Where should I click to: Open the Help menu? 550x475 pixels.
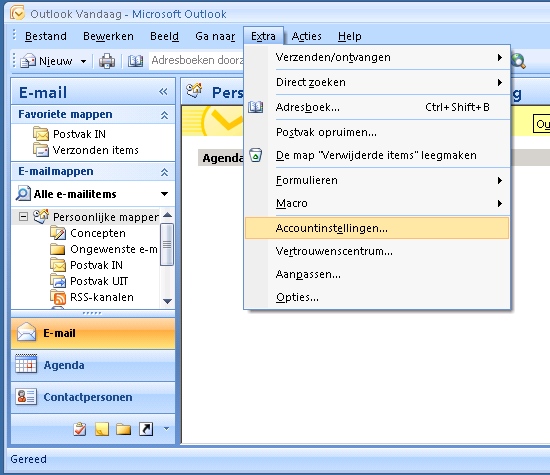point(349,36)
